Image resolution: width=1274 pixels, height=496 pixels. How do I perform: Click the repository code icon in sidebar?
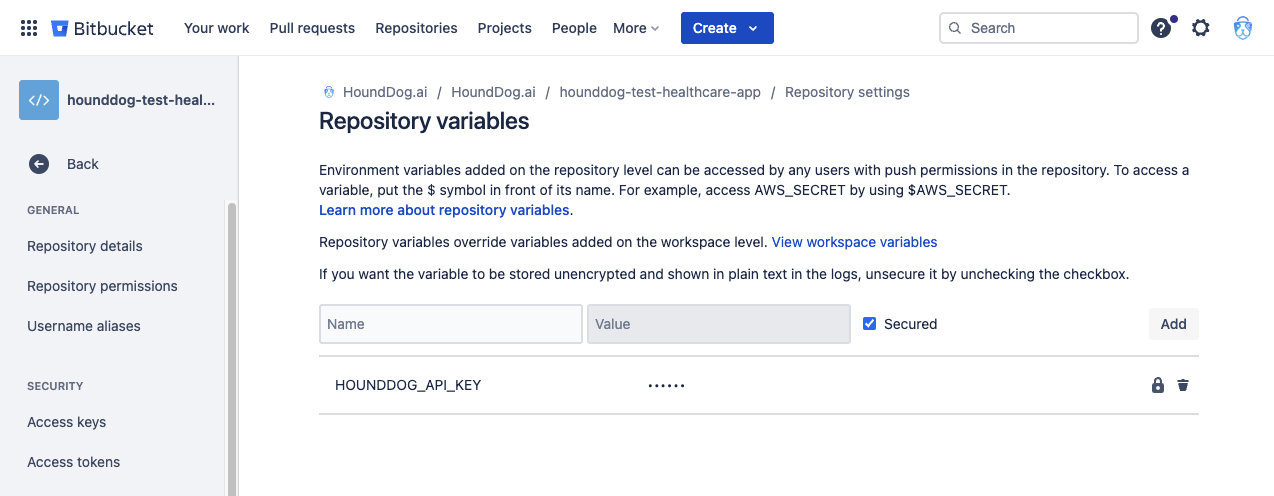pyautogui.click(x=39, y=100)
